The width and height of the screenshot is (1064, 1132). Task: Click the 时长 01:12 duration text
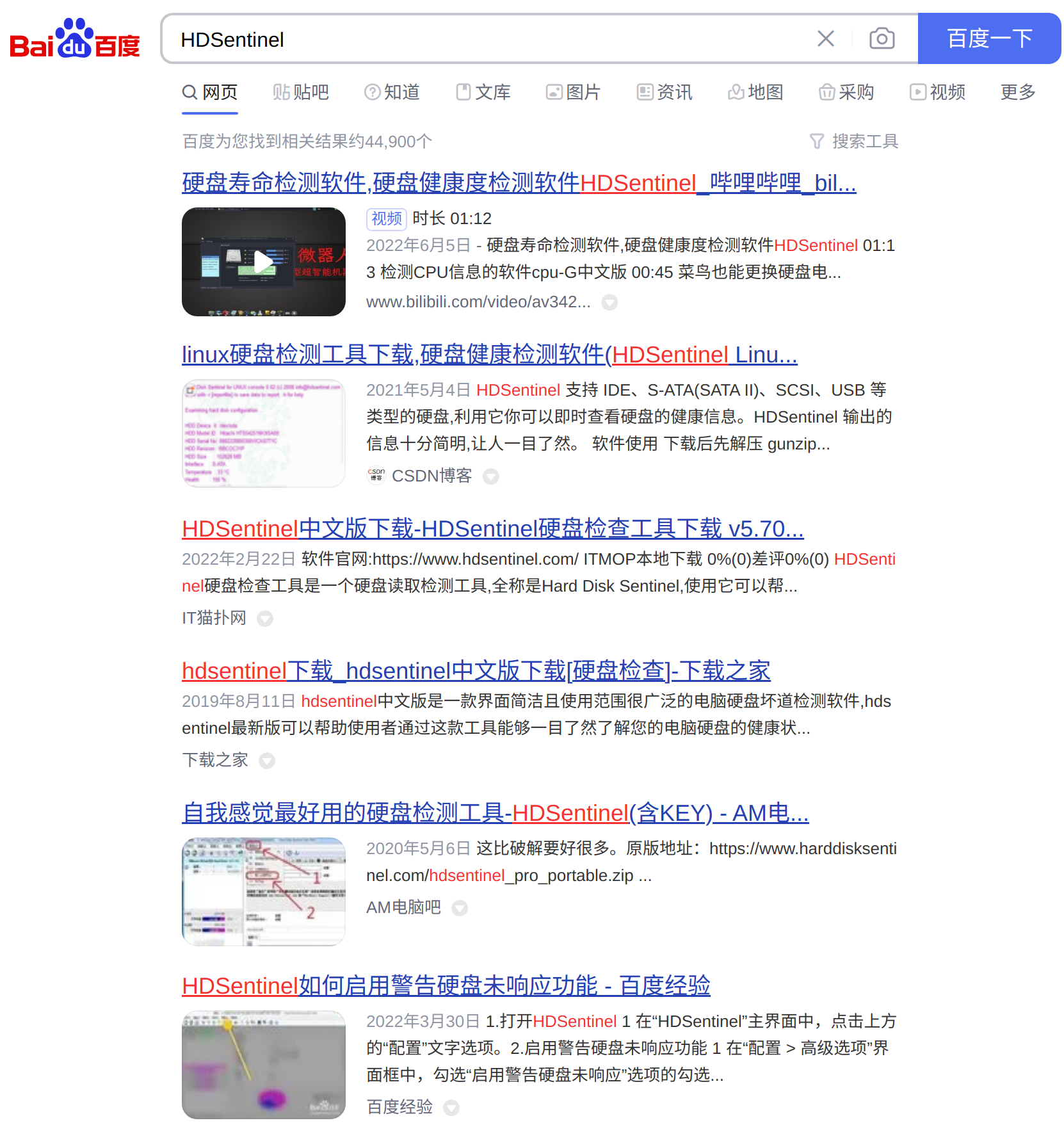click(452, 219)
